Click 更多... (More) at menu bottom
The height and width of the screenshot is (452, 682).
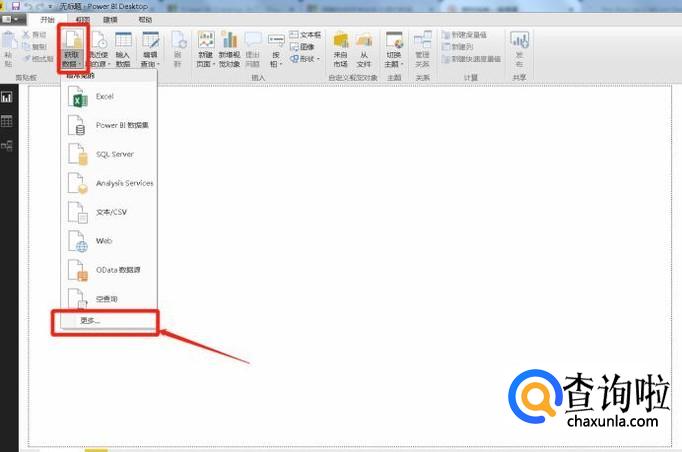pyautogui.click(x=109, y=321)
